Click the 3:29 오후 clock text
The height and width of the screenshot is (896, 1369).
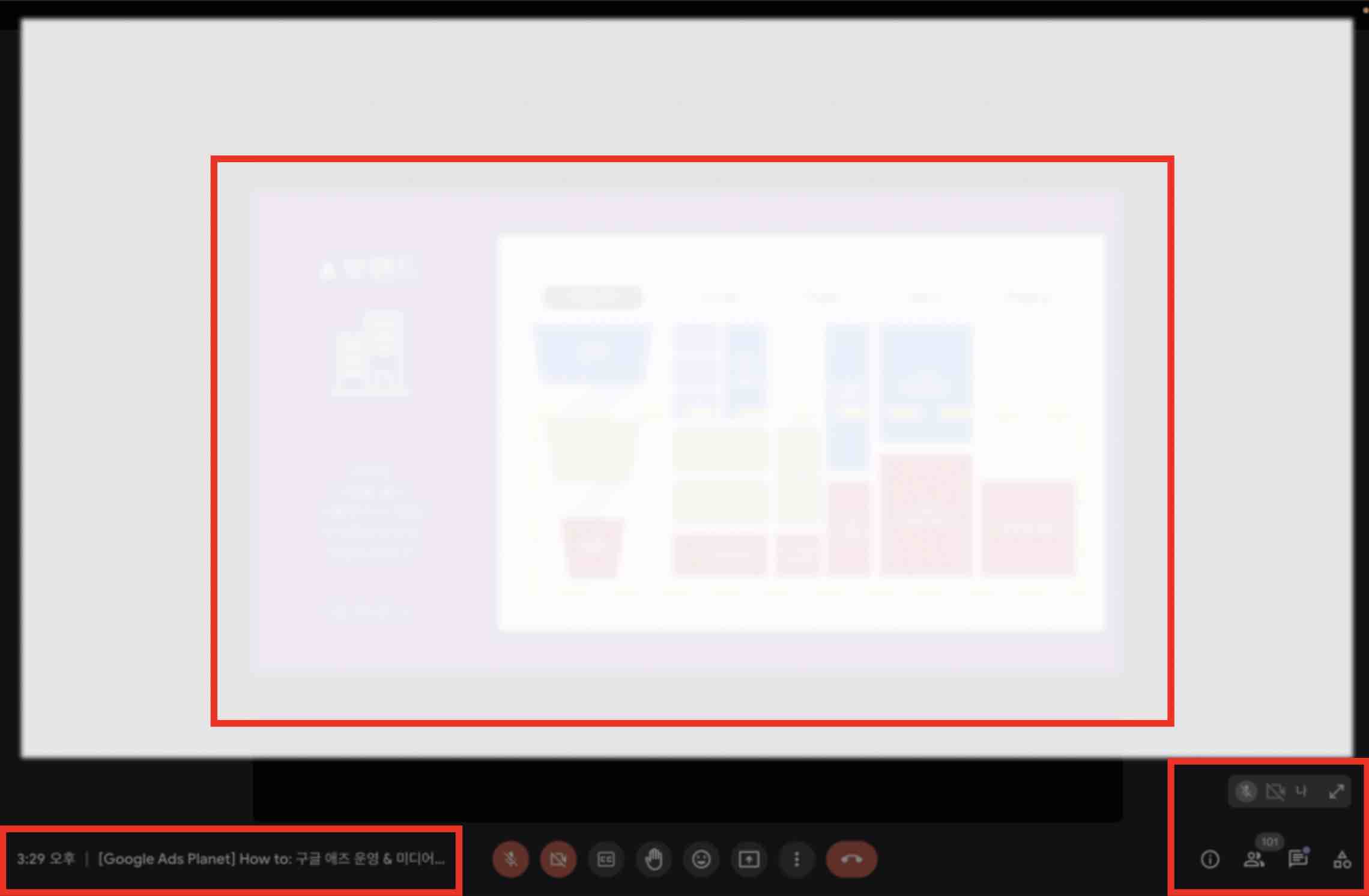(46, 859)
